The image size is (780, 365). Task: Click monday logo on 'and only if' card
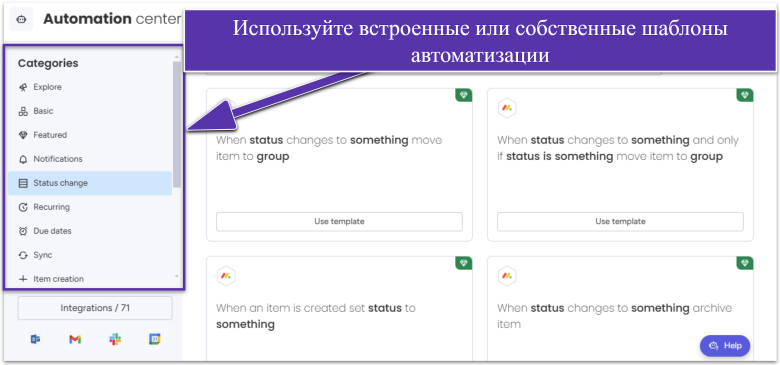click(x=507, y=108)
